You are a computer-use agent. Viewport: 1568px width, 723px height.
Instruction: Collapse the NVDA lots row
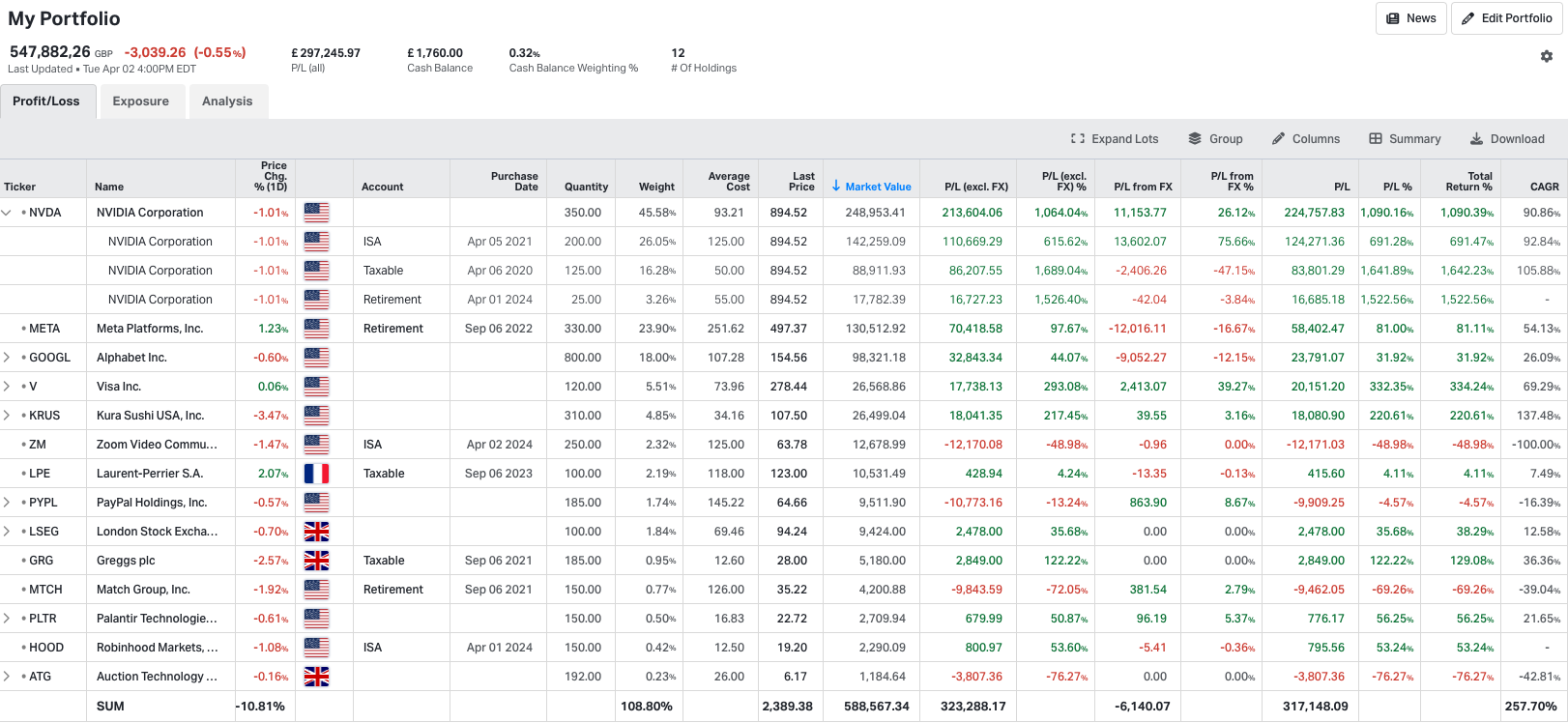7,213
